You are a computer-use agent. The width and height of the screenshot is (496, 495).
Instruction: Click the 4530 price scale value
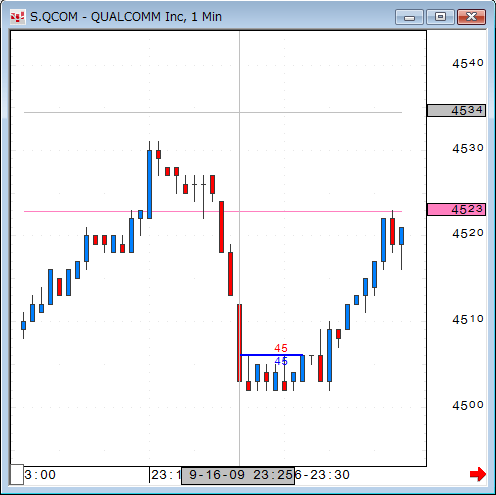pyautogui.click(x=468, y=148)
